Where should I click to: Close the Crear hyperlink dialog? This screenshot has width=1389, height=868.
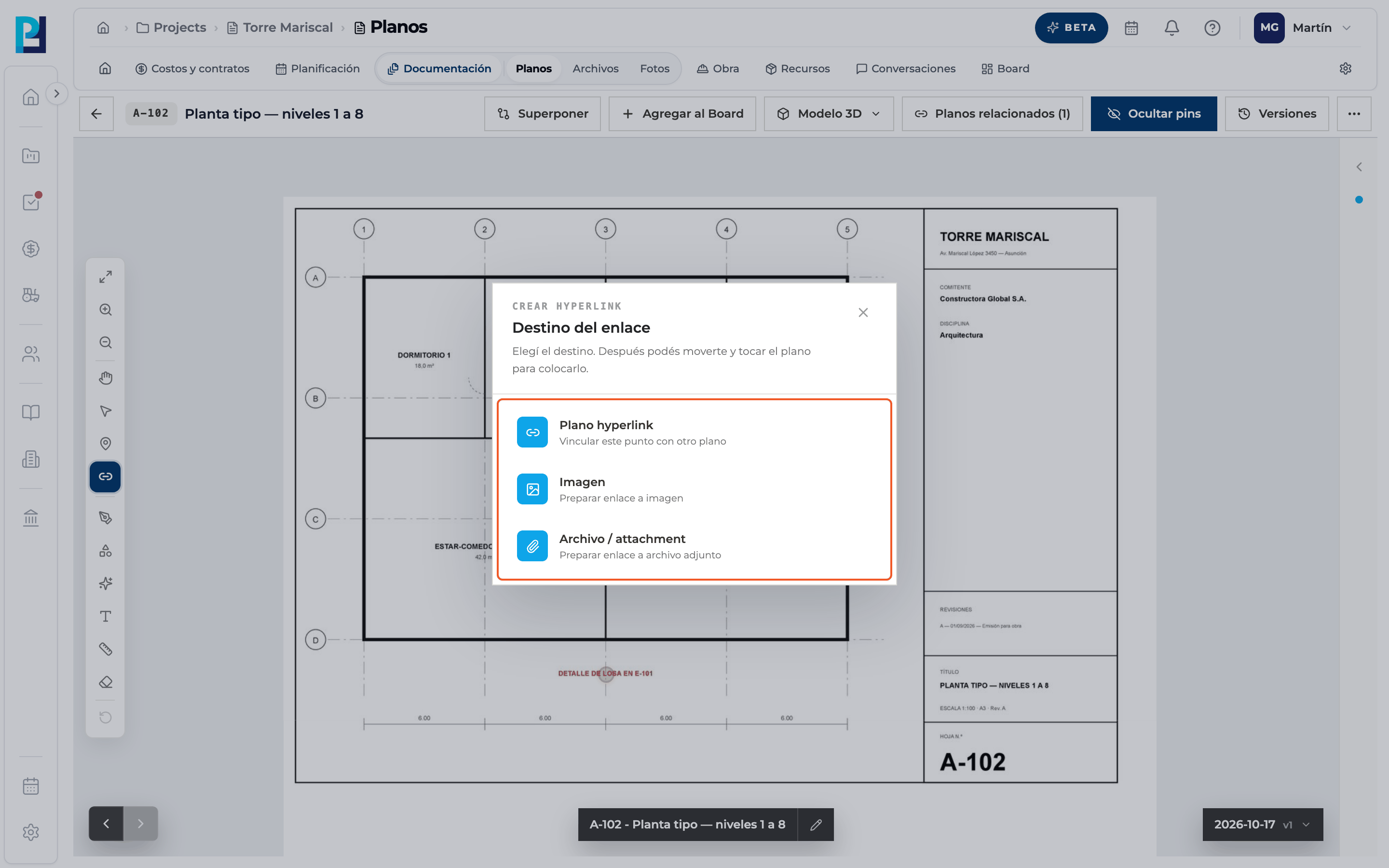[x=863, y=312]
